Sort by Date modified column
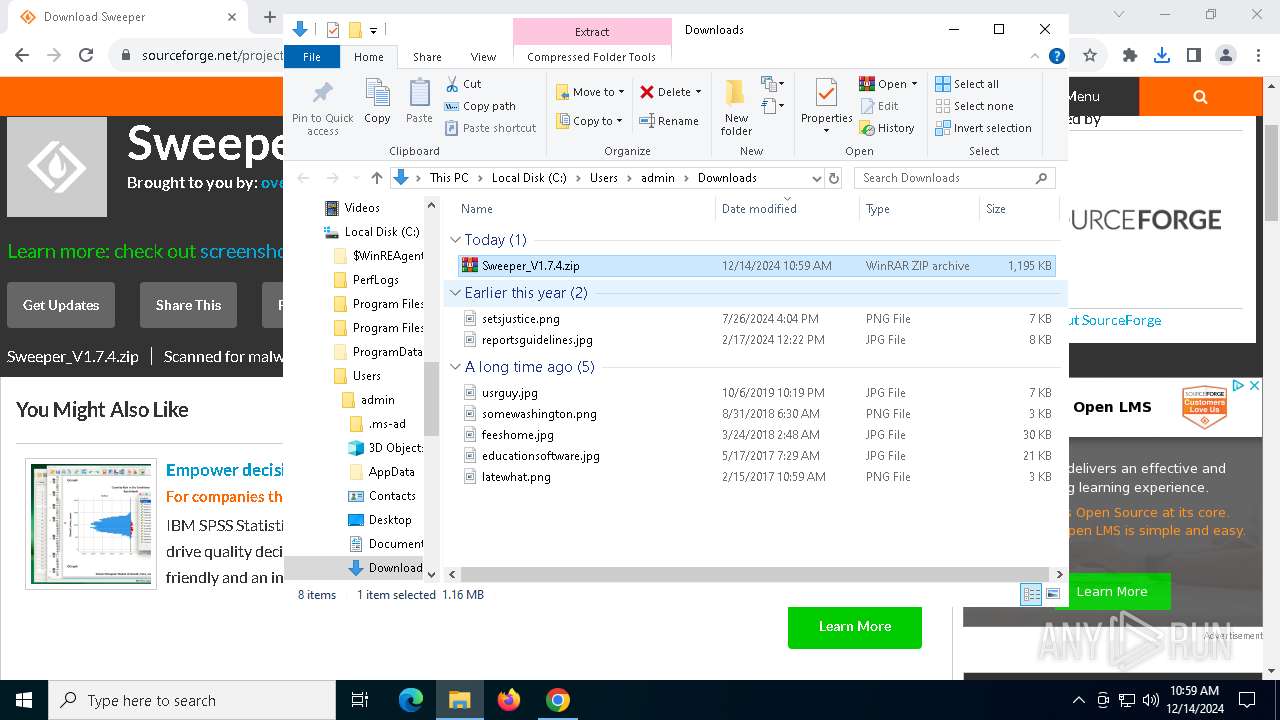This screenshot has width=1280, height=720. coord(787,209)
